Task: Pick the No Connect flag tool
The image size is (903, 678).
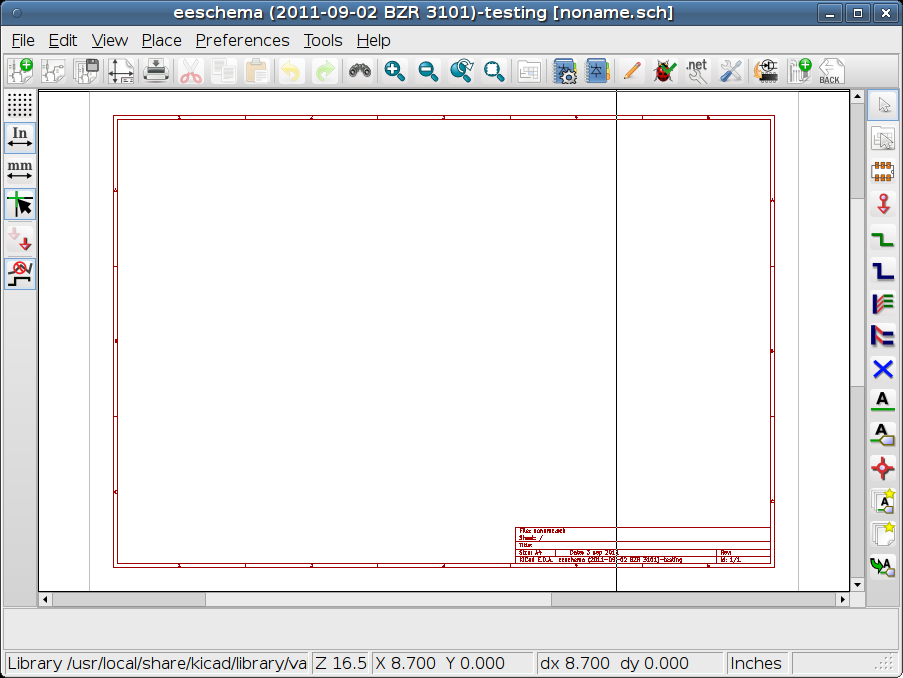Action: coord(882,369)
